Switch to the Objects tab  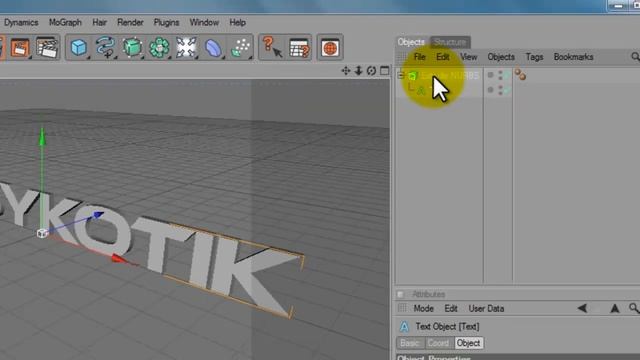411,42
